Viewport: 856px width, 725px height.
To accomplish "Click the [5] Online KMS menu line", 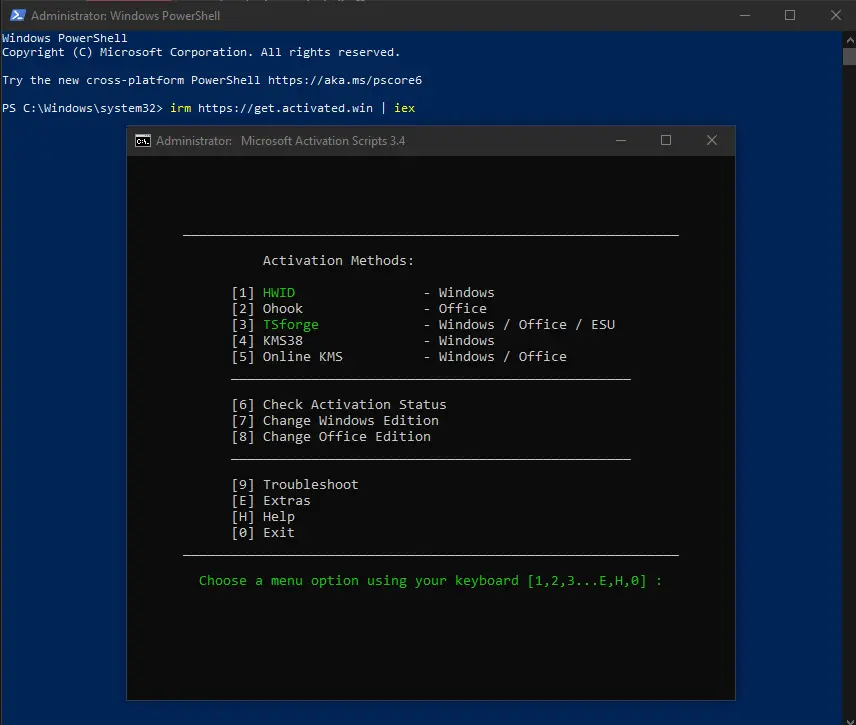I will pyautogui.click(x=399, y=356).
